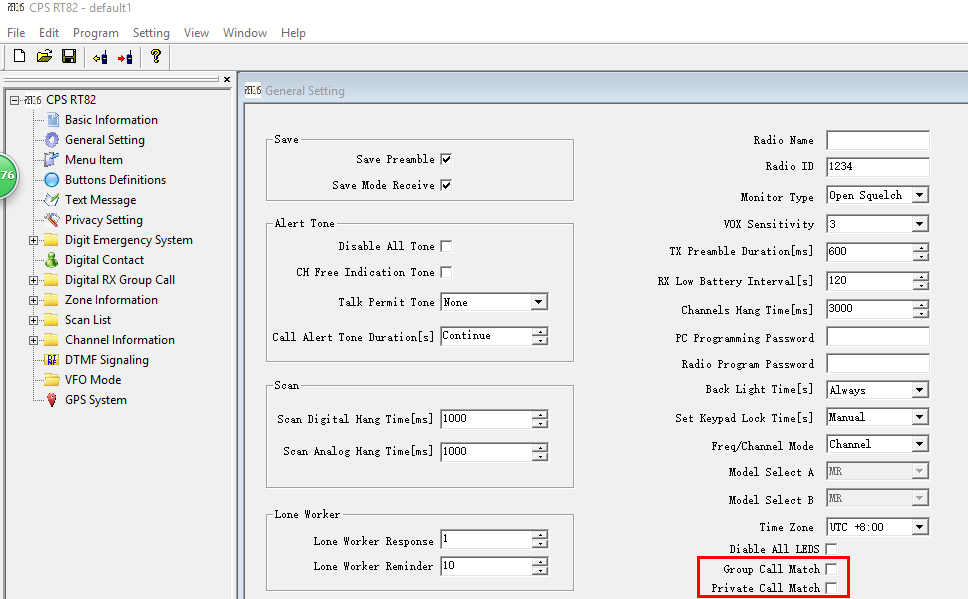Enable the Group Call Match checkbox

pyautogui.click(x=831, y=569)
